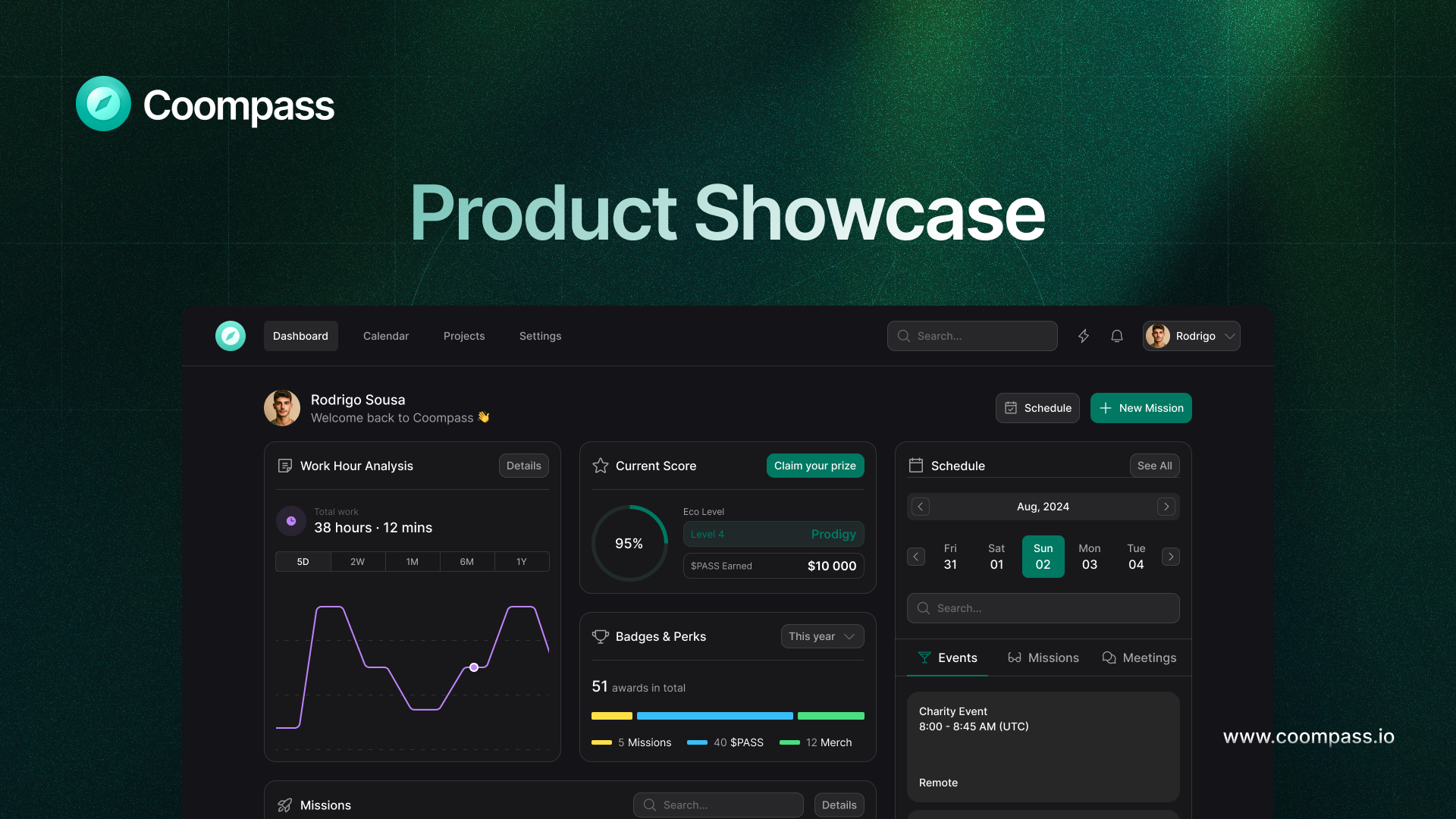This screenshot has width=1456, height=819.
Task: Select Mon 03 in the schedule
Action: (1090, 557)
